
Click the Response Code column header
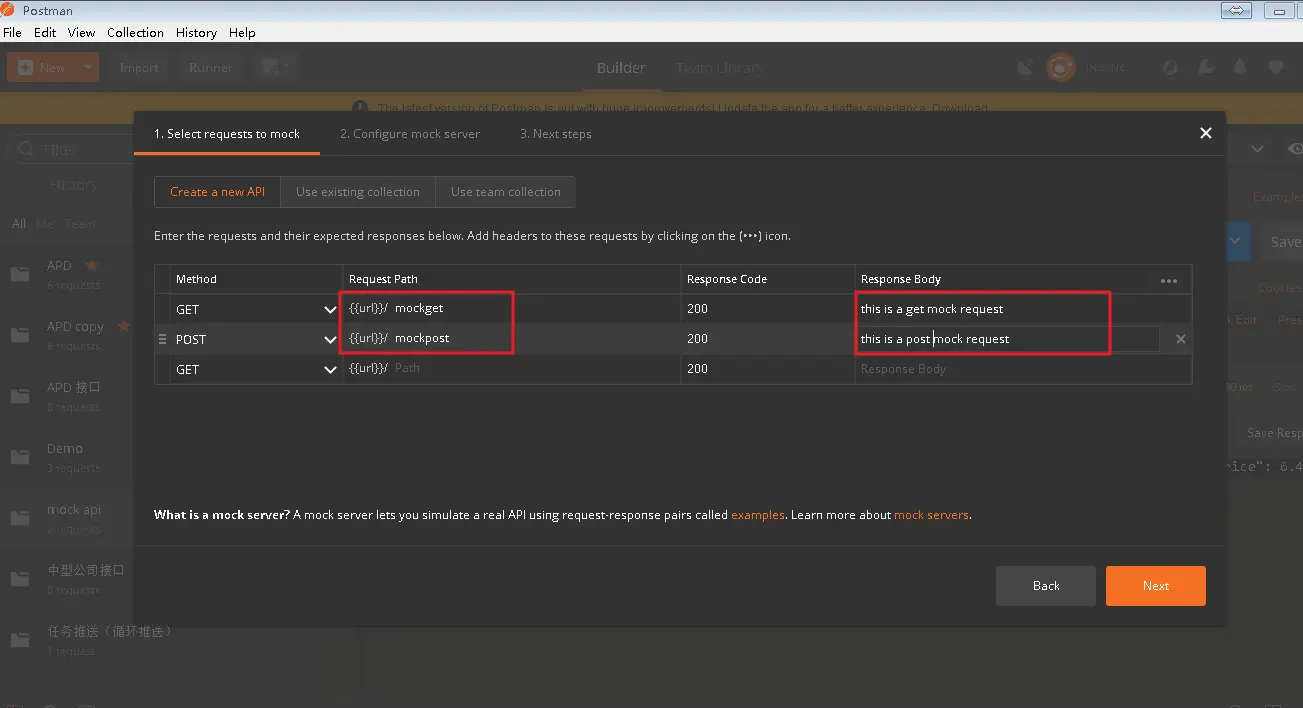tap(726, 279)
